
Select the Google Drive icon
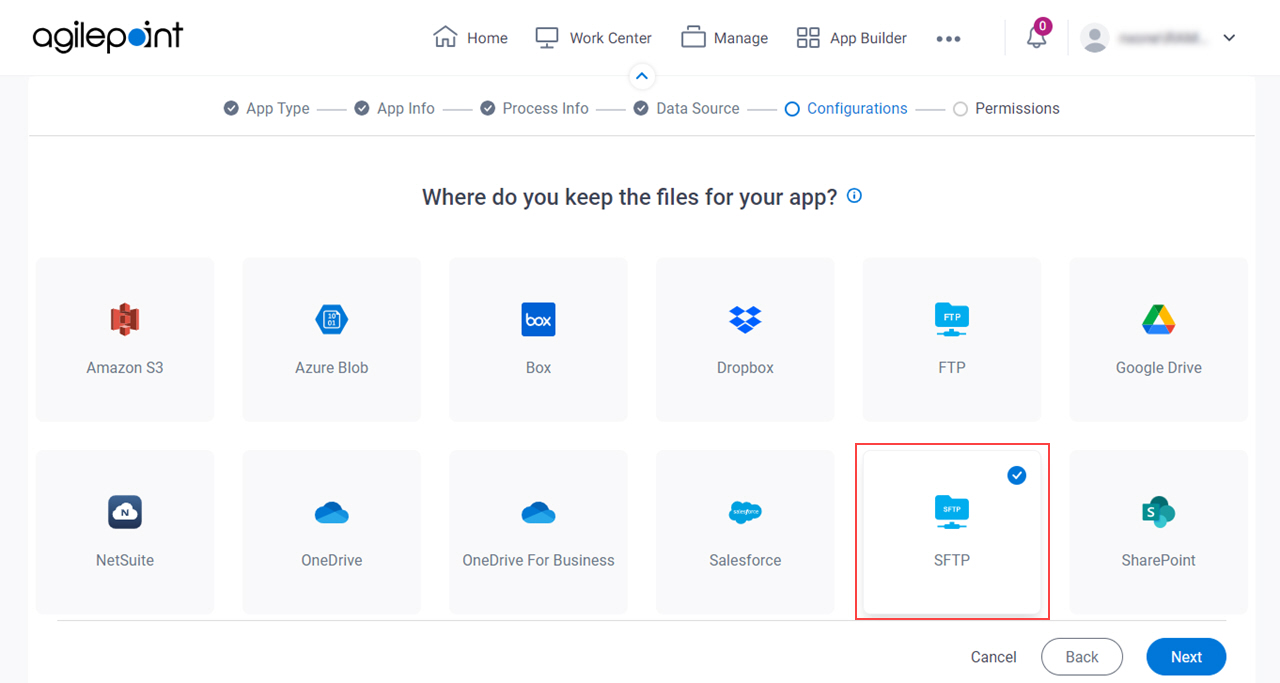point(1159,319)
